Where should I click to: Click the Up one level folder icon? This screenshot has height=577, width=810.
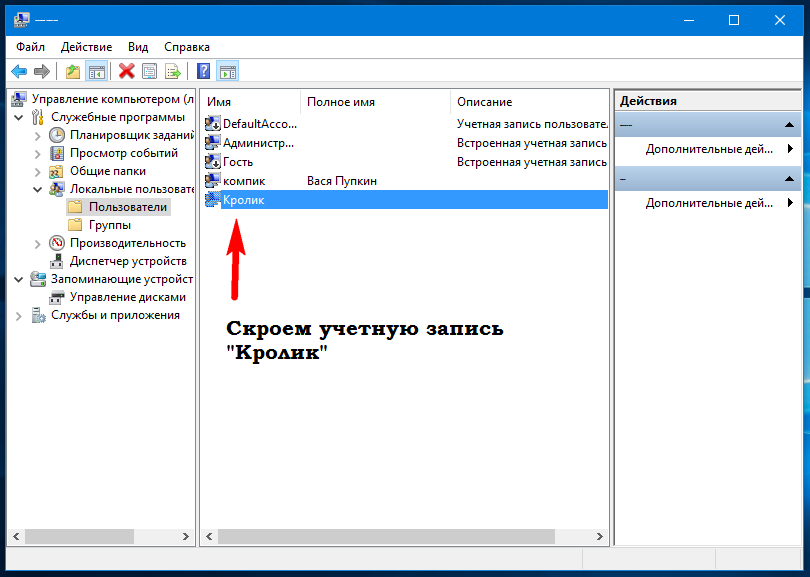(x=73, y=71)
